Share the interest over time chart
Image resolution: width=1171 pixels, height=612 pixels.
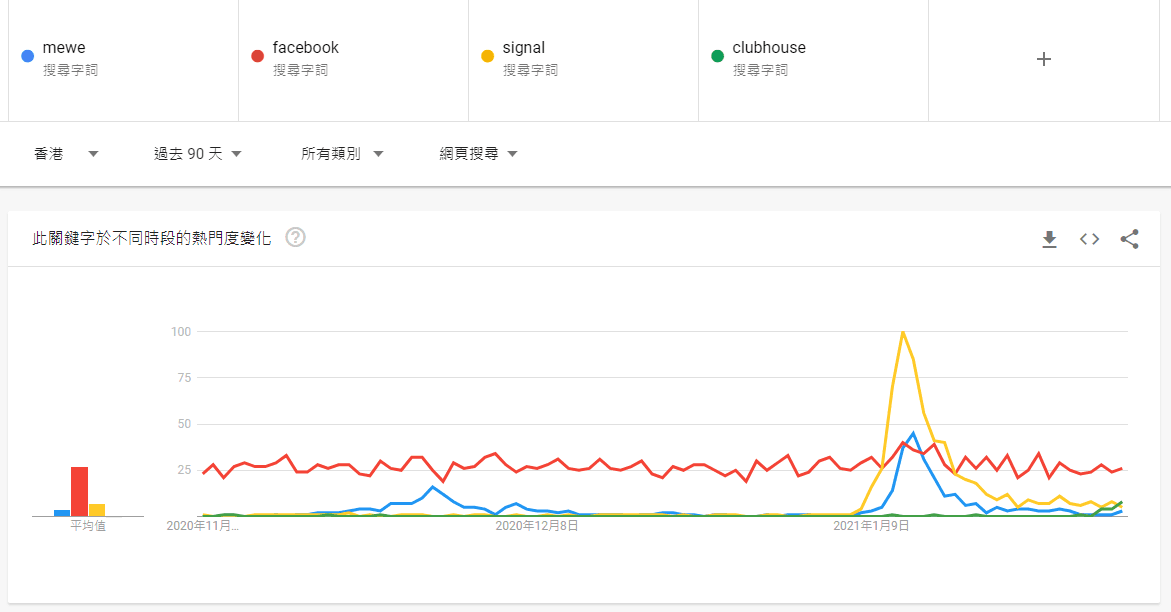point(1129,239)
